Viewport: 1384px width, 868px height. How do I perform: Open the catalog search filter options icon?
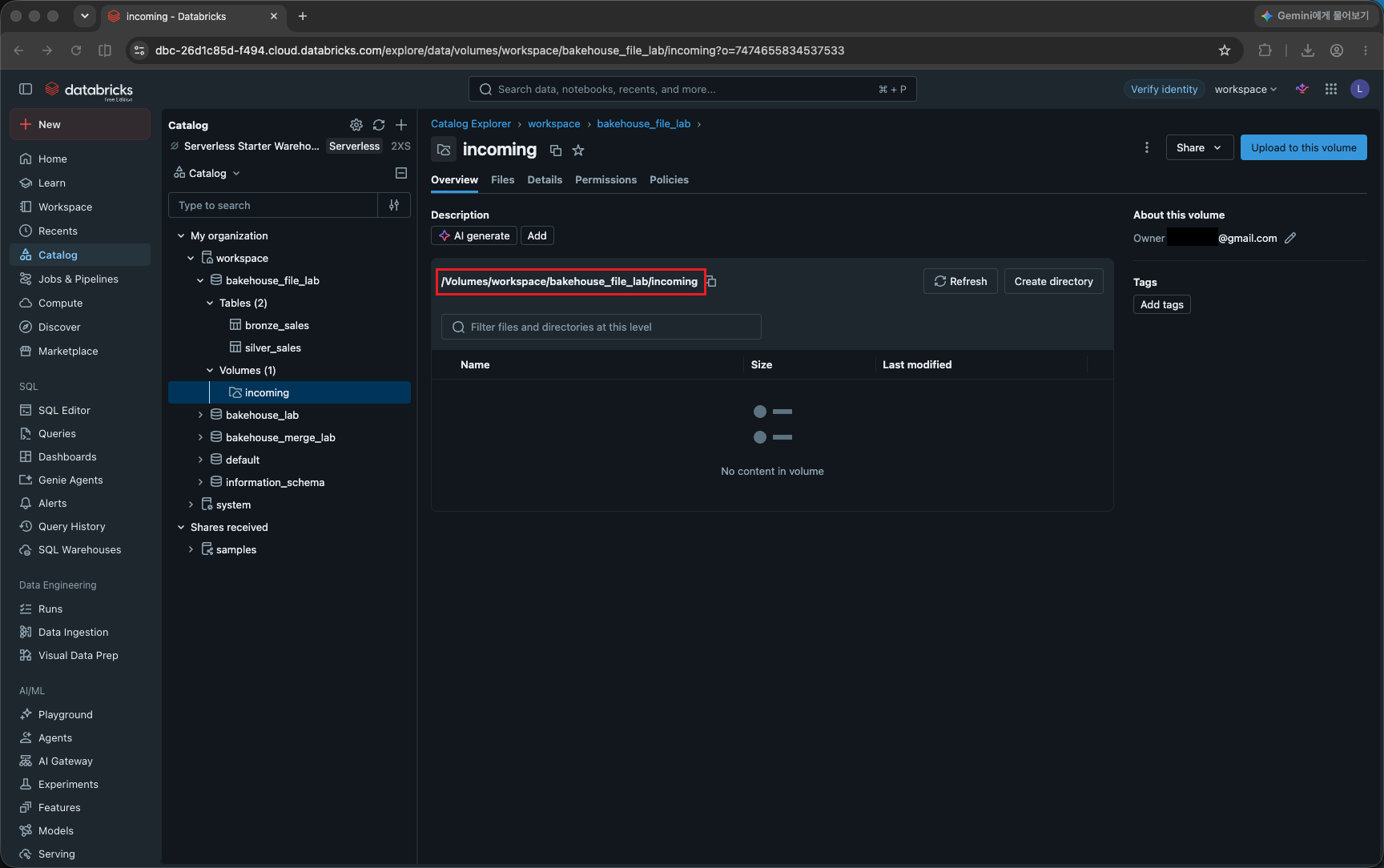(394, 205)
